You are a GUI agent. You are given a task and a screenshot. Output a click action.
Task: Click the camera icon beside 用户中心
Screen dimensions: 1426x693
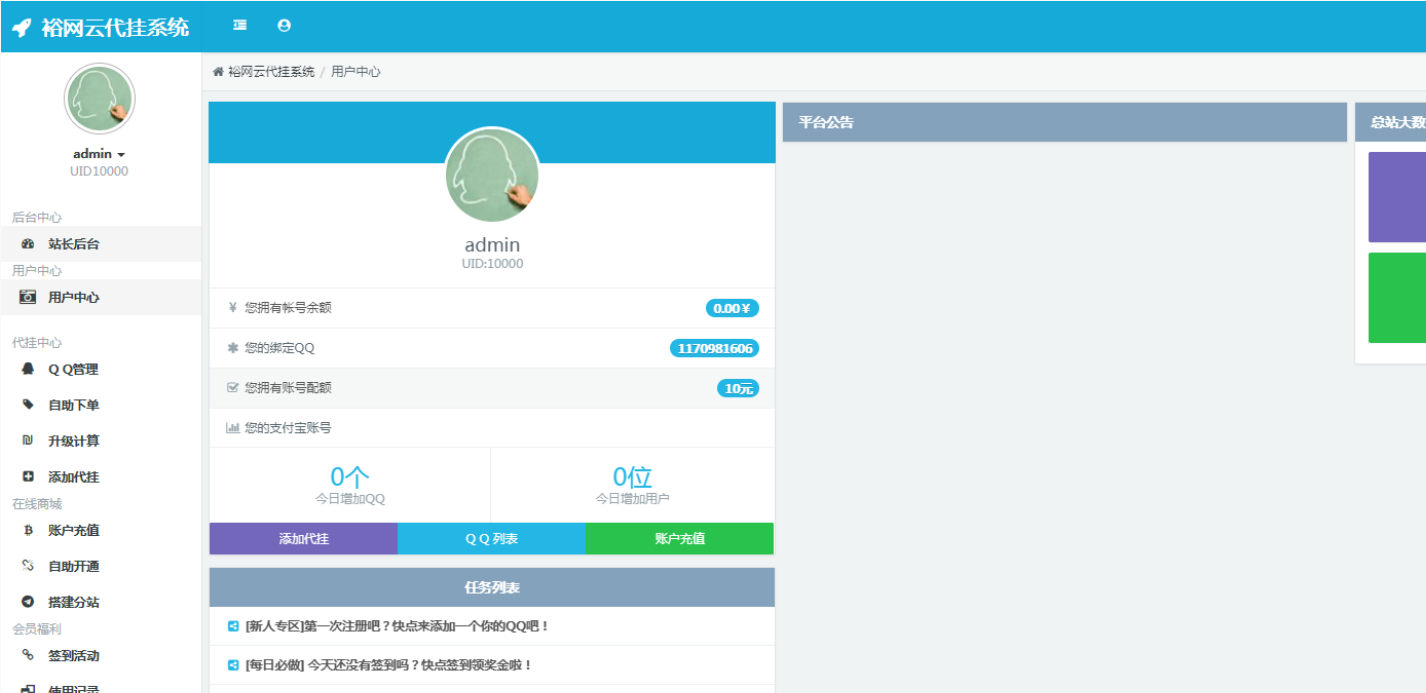pyautogui.click(x=28, y=297)
